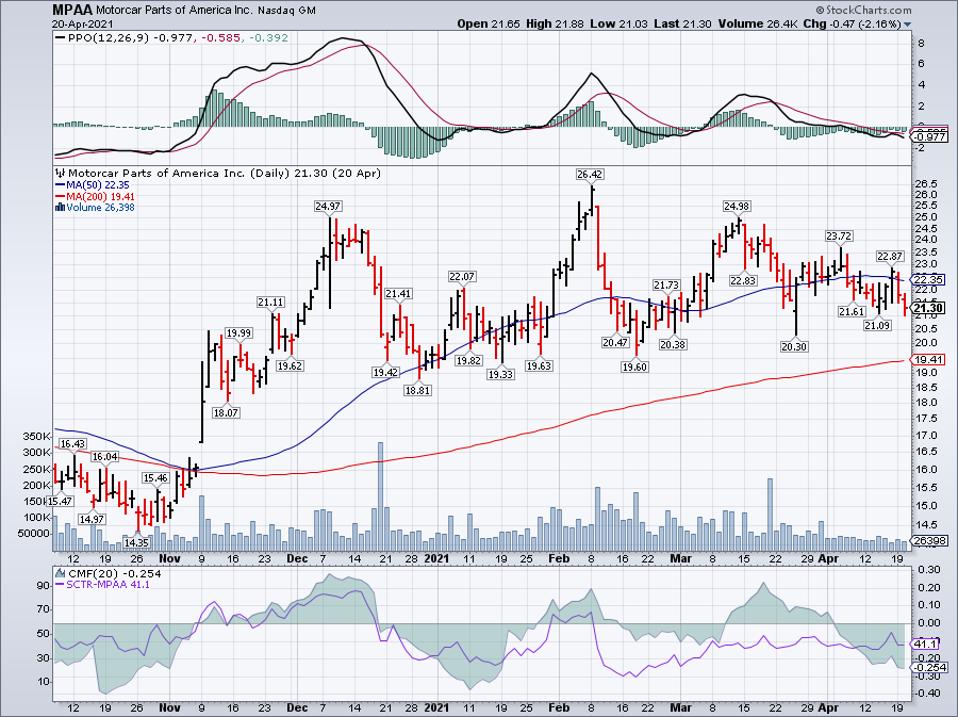Click the blue line swatch before MA(50)
958x717 pixels.
[60, 185]
